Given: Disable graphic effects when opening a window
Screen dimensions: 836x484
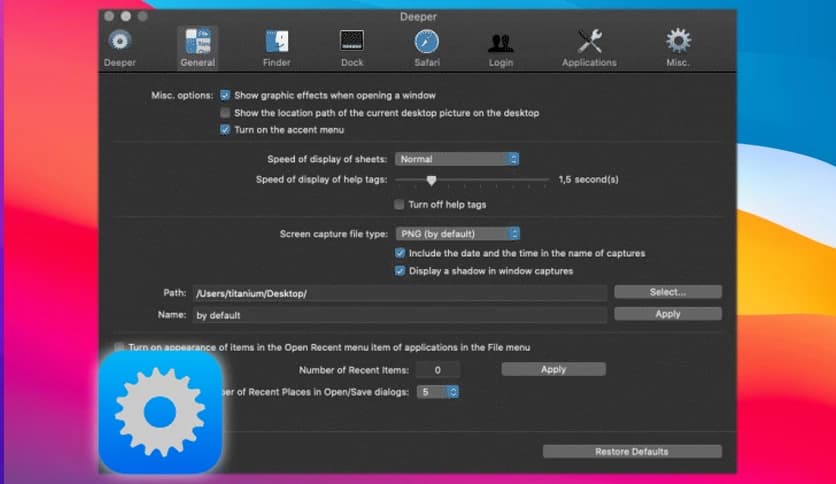Looking at the screenshot, I should 225,95.
